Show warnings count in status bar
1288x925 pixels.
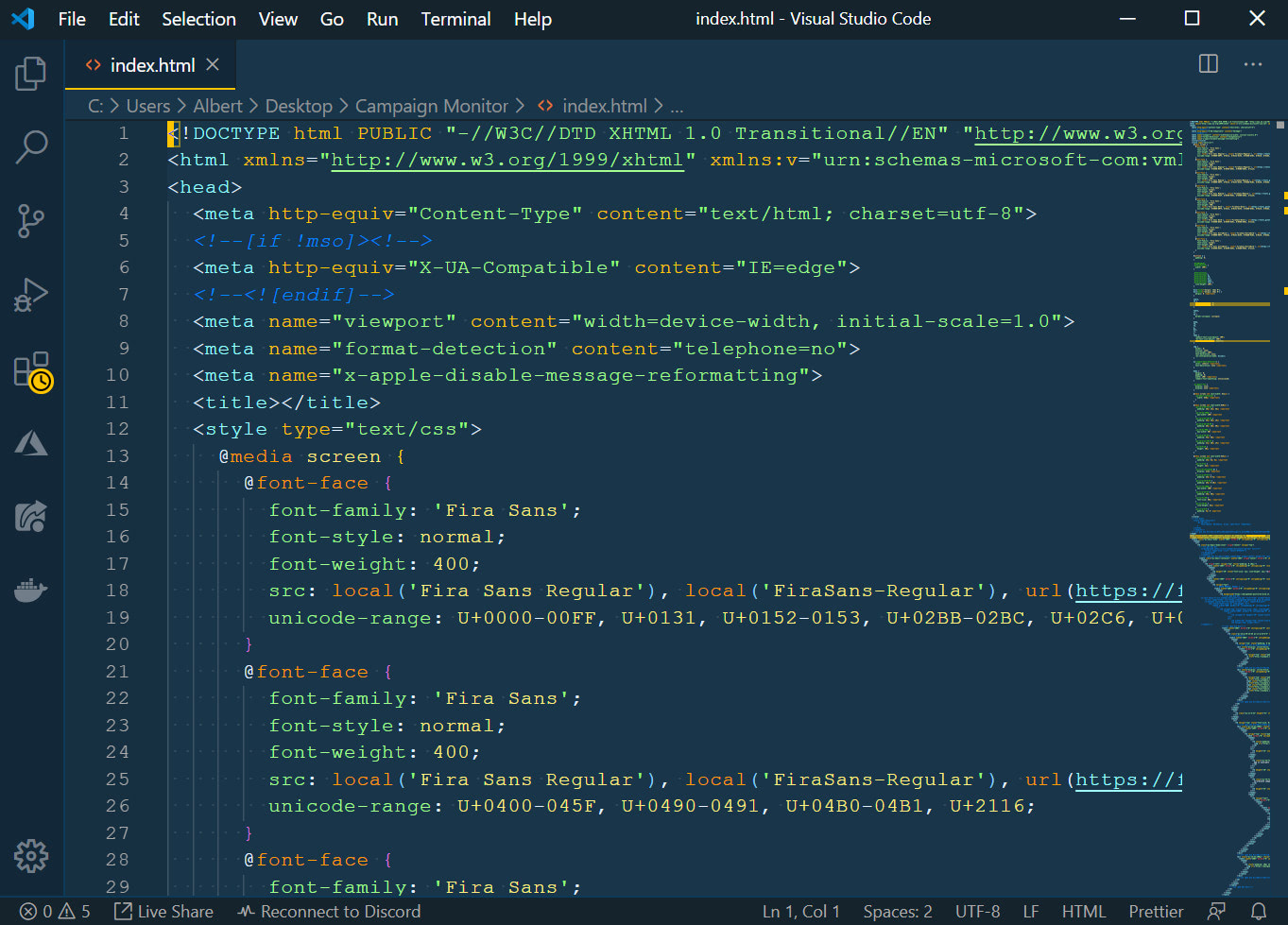(x=75, y=912)
